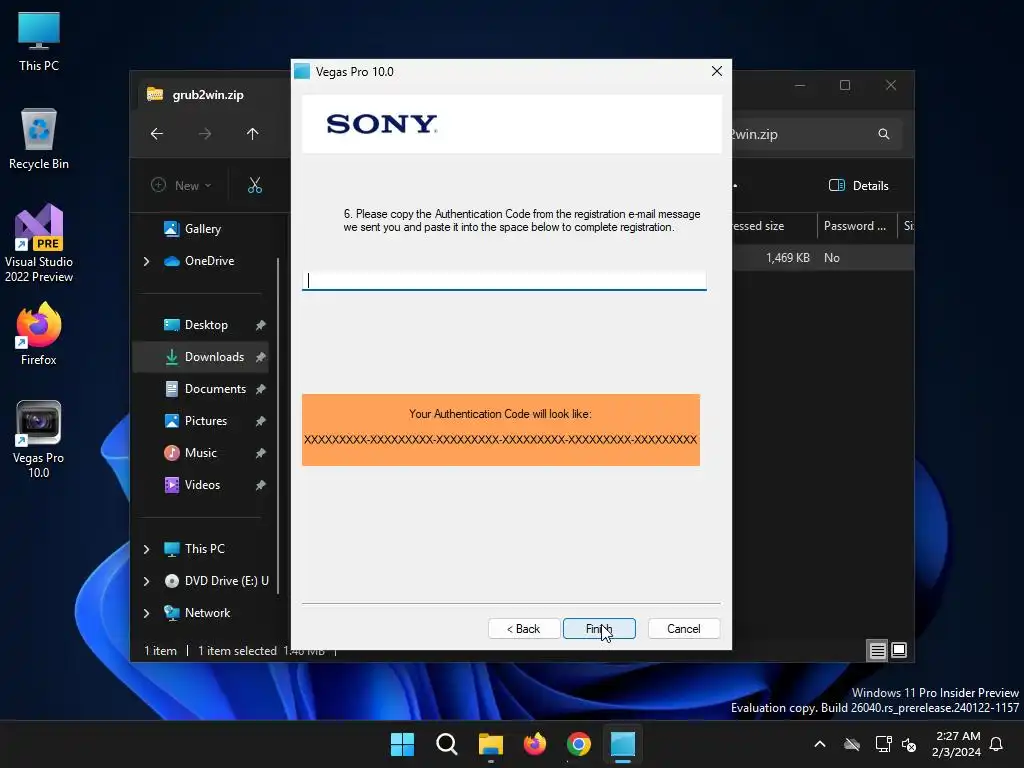Click the network status tray icon
1024x768 pixels.
point(884,744)
